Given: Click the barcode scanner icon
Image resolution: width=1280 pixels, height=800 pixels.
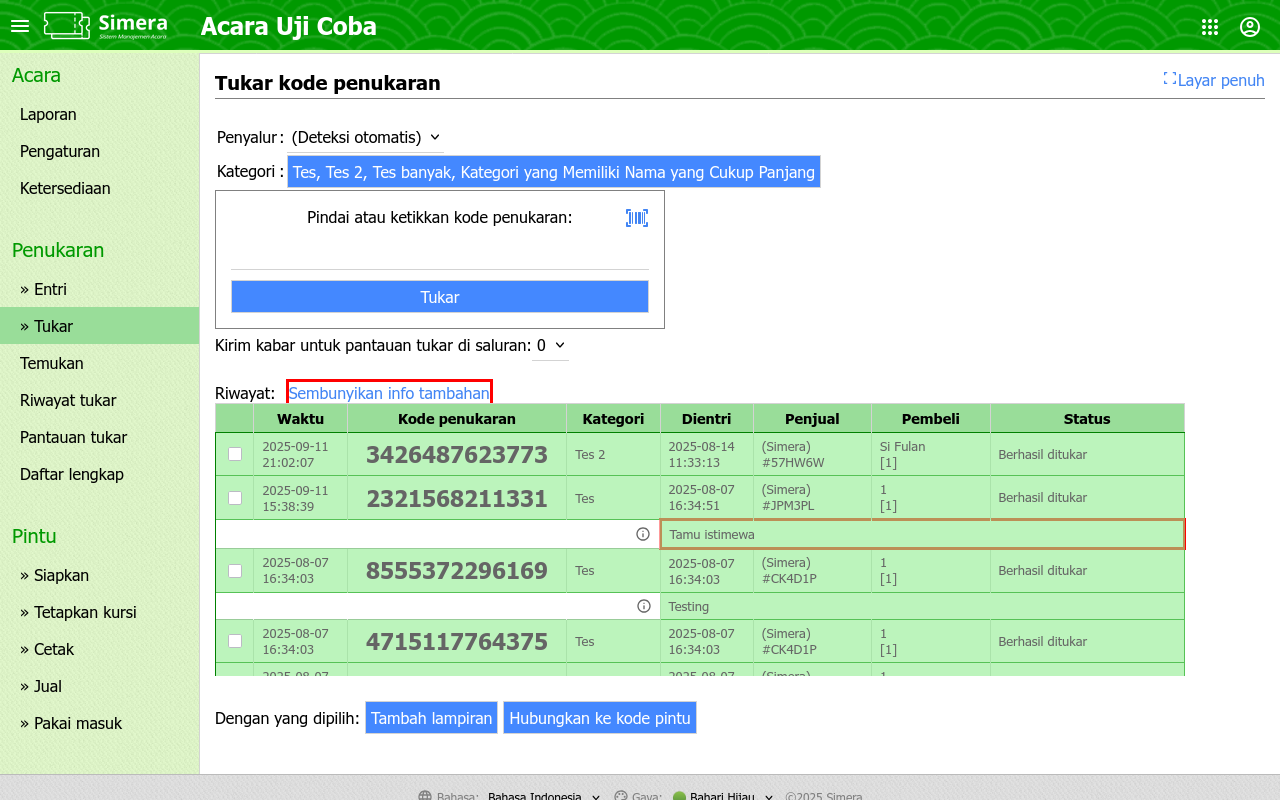Looking at the screenshot, I should click(x=637, y=218).
